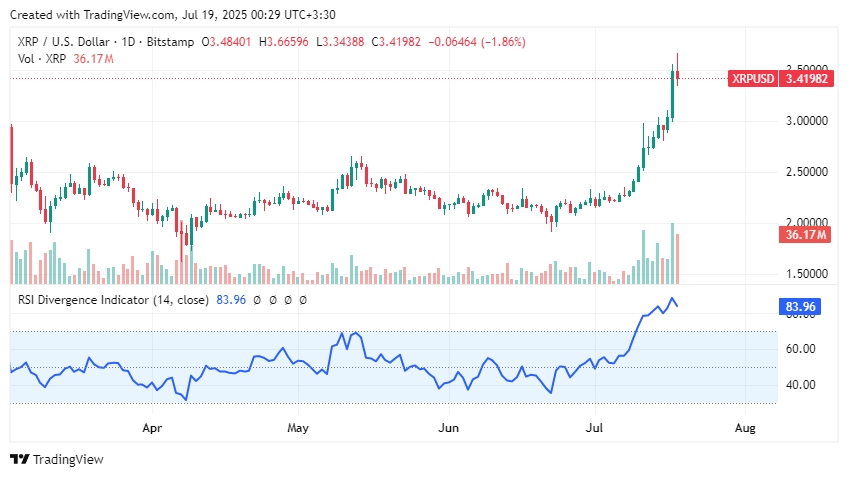Screen dimensions: 848x477
Task: Click the red 36.17M volume axis tag
Action: pyautogui.click(x=805, y=235)
